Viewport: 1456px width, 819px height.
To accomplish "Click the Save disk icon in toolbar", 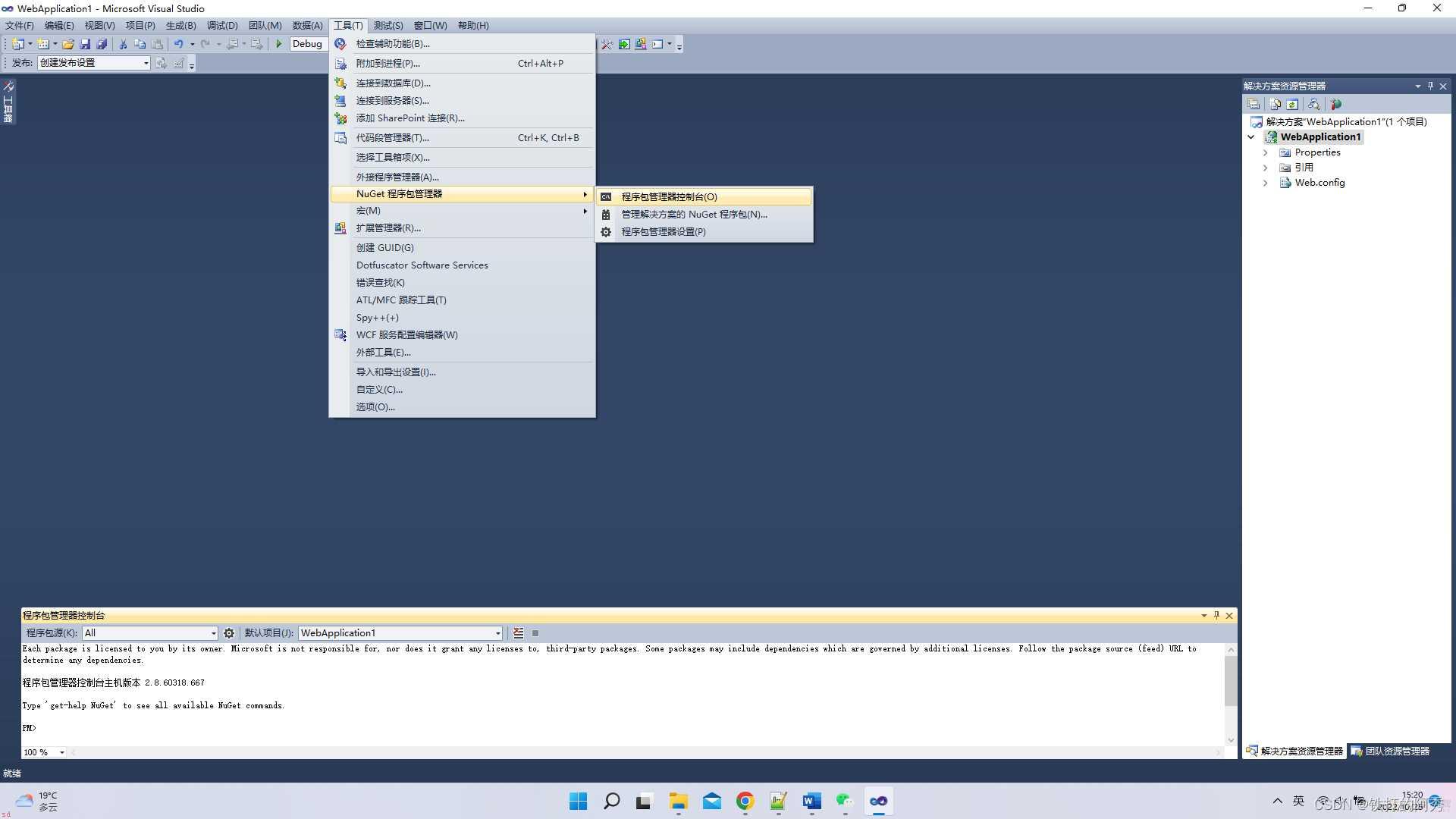I will [85, 44].
